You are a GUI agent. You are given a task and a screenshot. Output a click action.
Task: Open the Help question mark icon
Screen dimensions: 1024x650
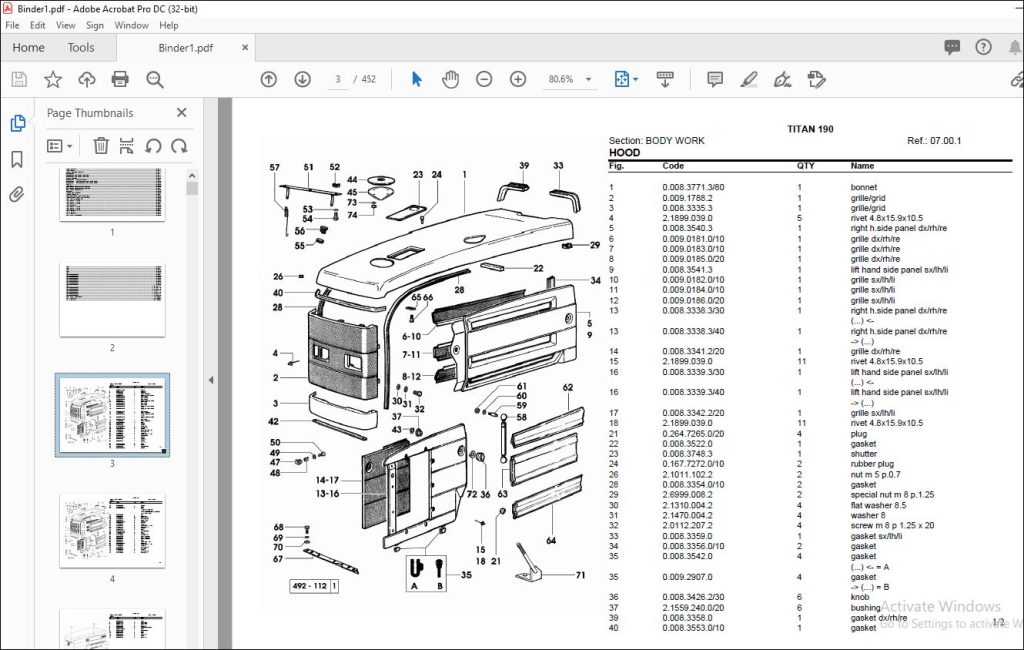[x=983, y=47]
